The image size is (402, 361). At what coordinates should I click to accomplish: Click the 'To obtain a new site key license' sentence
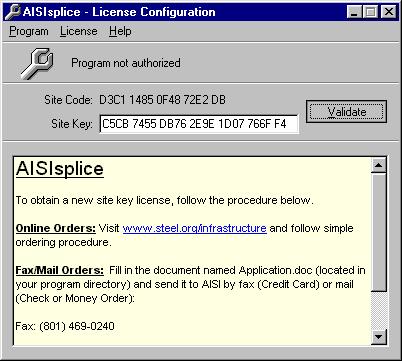(165, 200)
